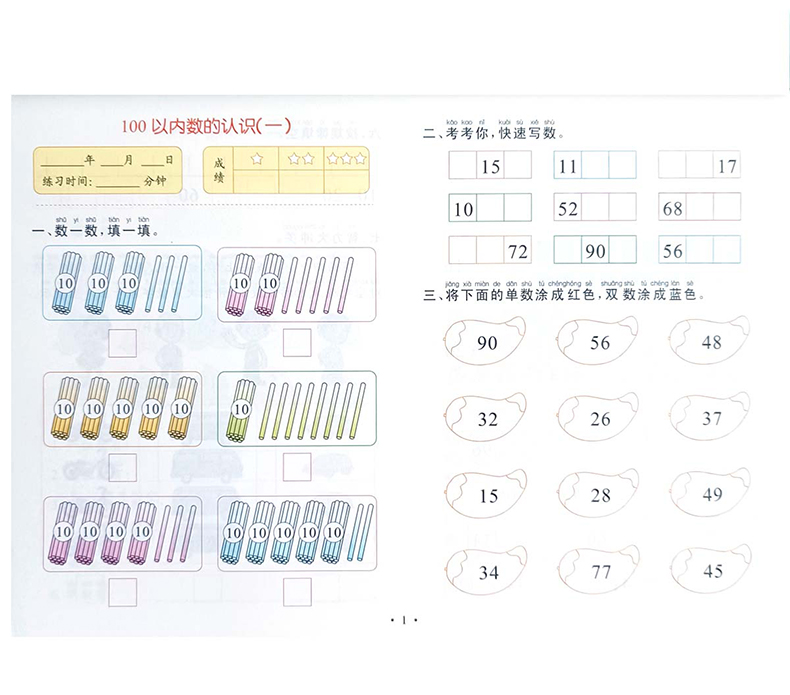Click answer box under the green bundle
Viewport: 790px width, 695px height.
tap(296, 466)
